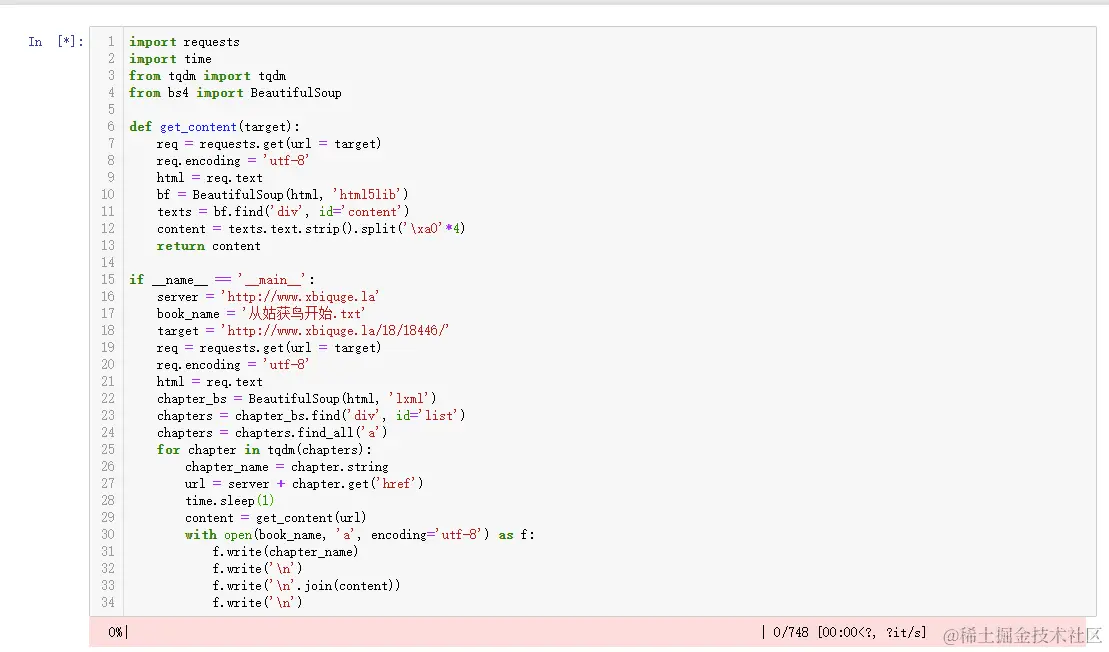The height and width of the screenshot is (652, 1109).
Task: Click the f.write('\n'.join(content)) line
Action: (306, 586)
